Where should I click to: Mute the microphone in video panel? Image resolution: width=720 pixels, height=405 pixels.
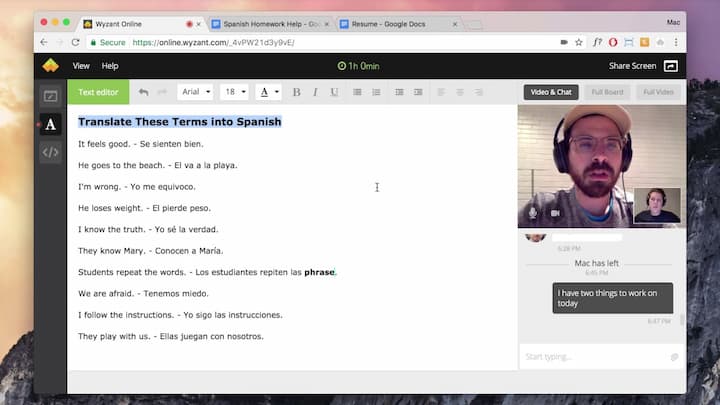(533, 213)
